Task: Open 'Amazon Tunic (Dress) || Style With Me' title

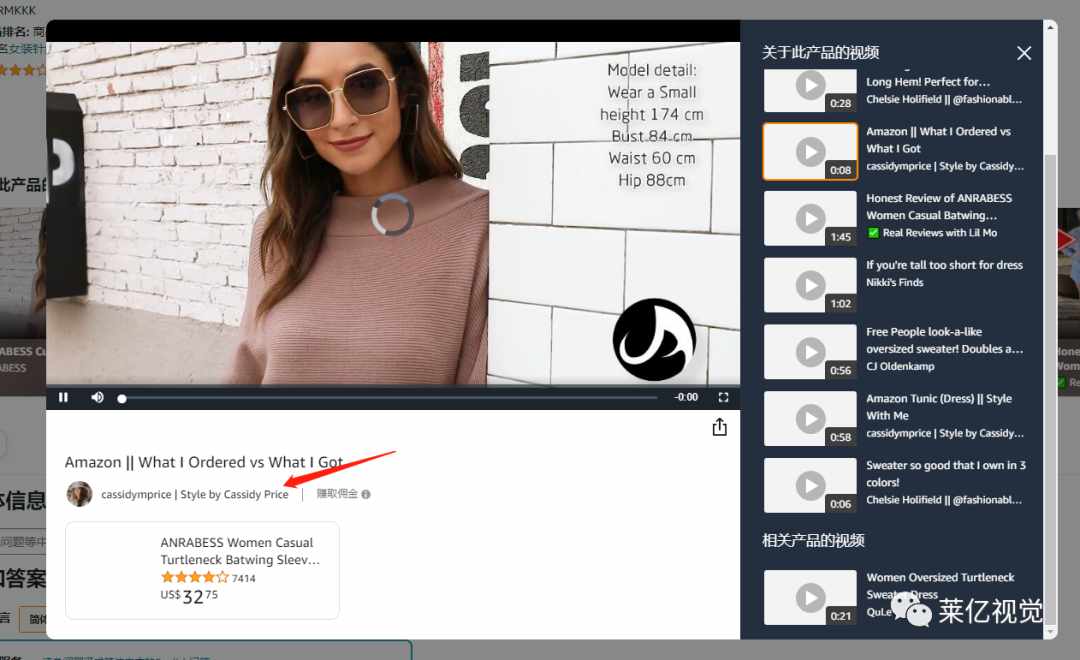Action: (x=939, y=407)
